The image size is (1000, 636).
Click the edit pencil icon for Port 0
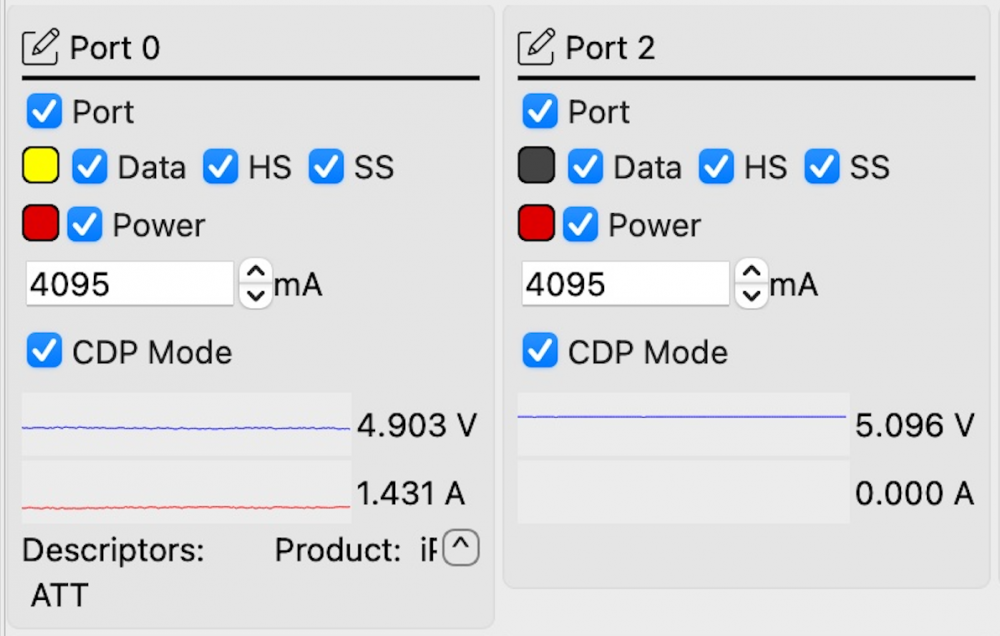coord(42,47)
